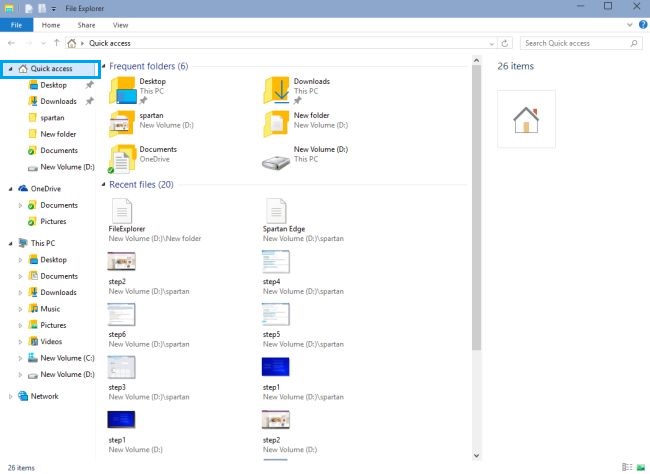Switch to the Home ribbon tab
This screenshot has width=650, height=474.
[51, 25]
